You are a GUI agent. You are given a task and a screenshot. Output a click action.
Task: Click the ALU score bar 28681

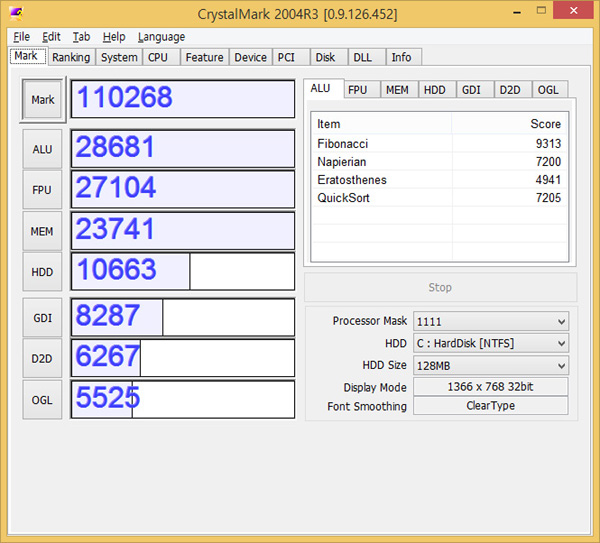click(183, 148)
